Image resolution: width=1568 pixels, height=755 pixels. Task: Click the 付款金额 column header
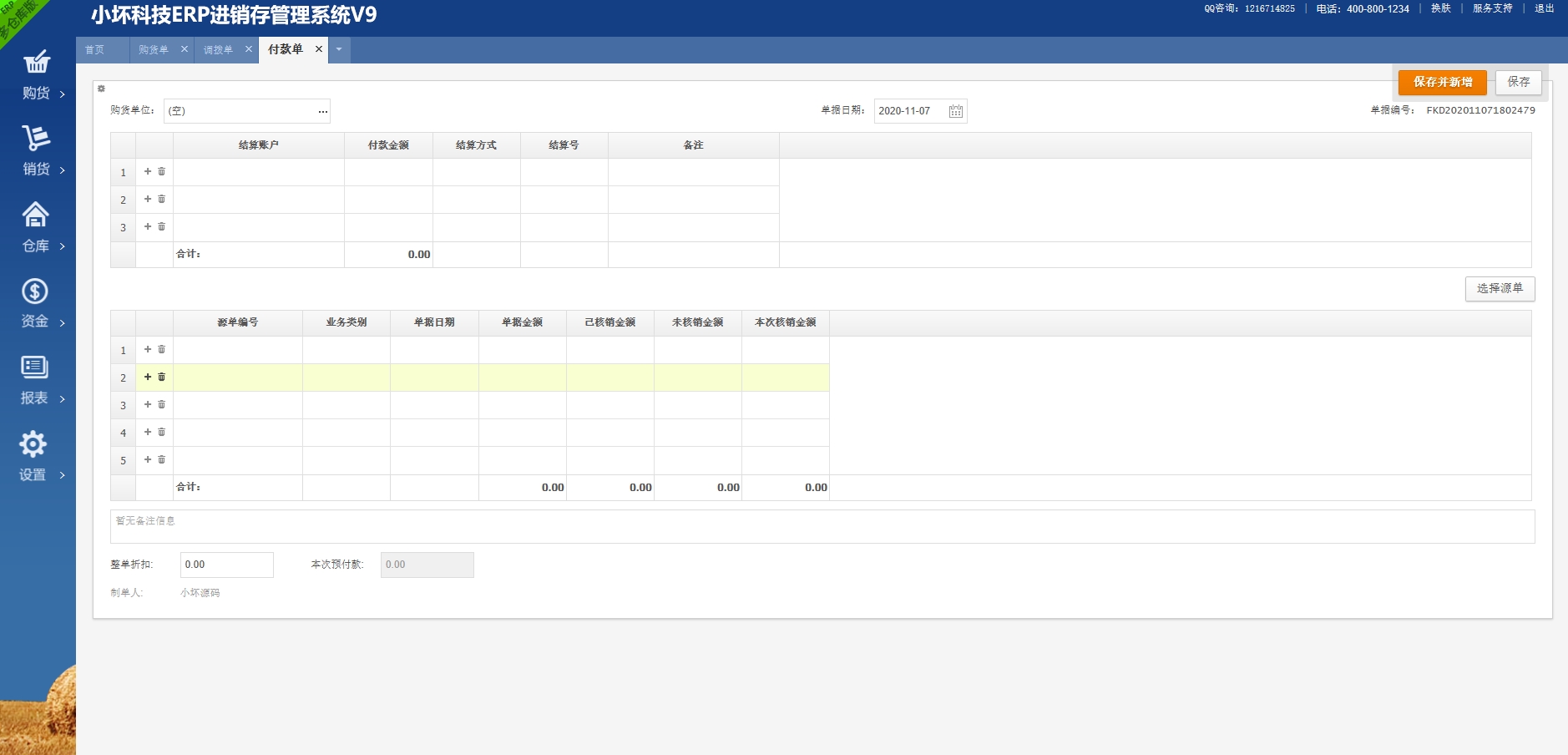tap(389, 145)
